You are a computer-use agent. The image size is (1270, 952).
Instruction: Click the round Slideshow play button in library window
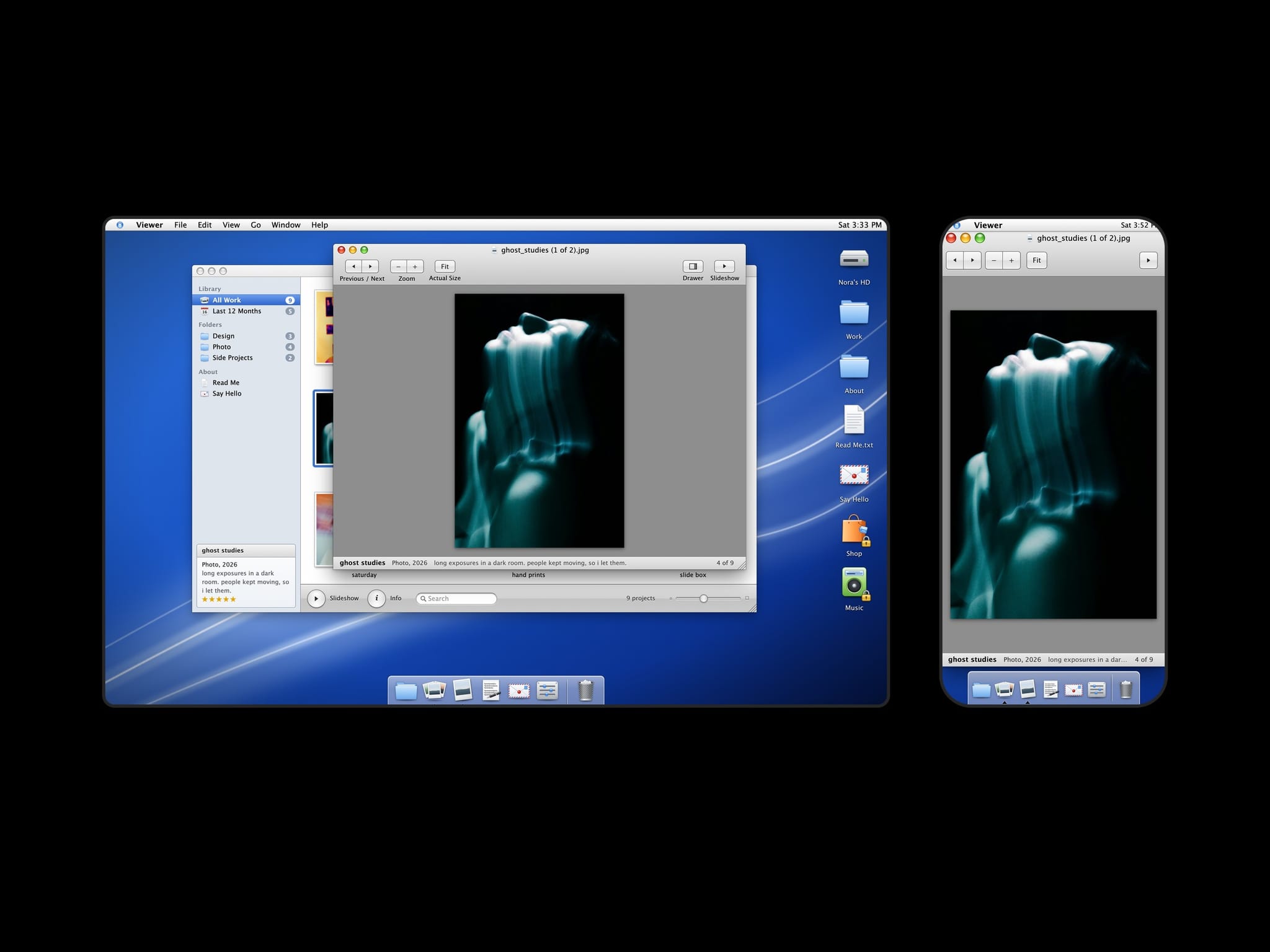pos(316,599)
